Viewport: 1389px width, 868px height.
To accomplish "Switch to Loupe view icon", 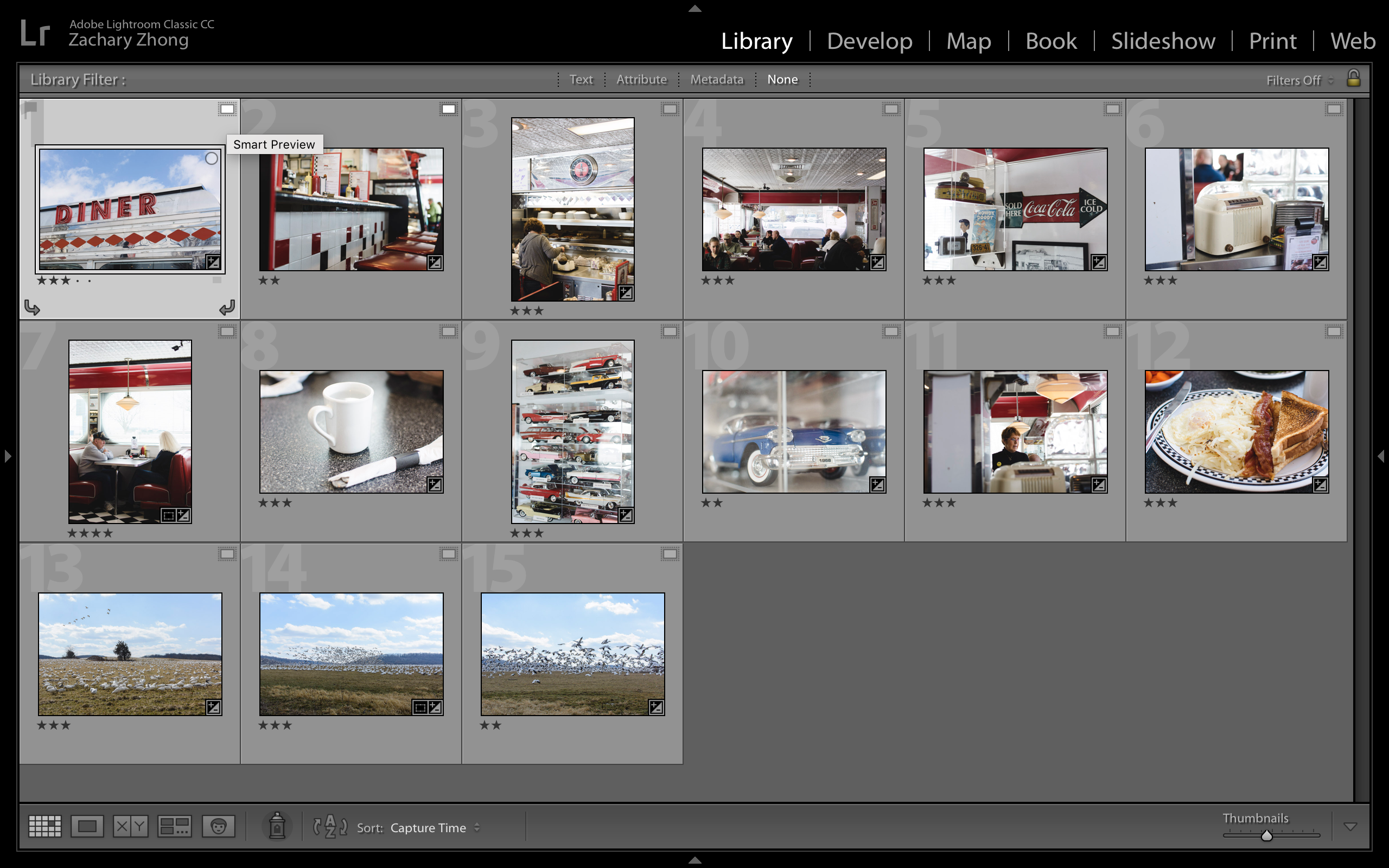I will (x=87, y=827).
